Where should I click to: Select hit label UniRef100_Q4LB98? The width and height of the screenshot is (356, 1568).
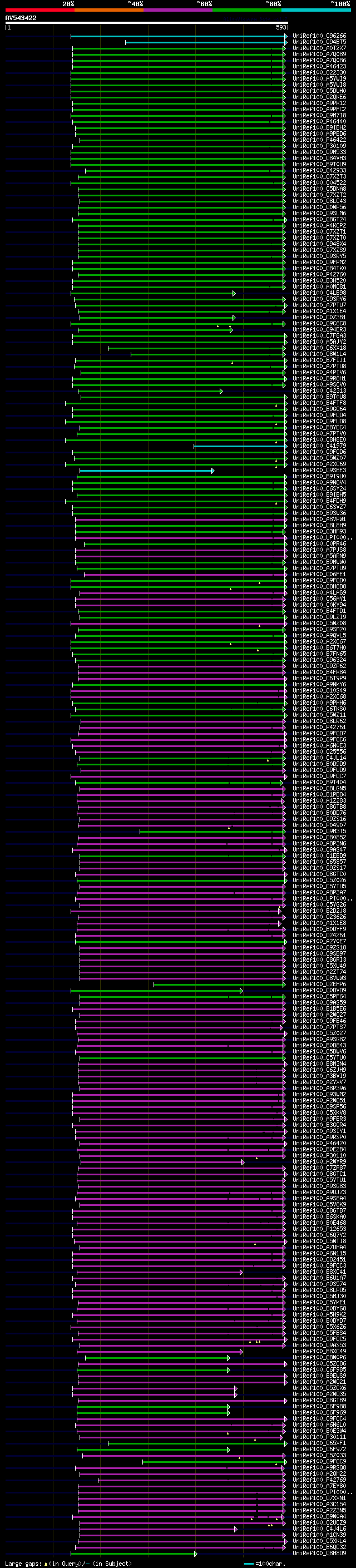[x=319, y=293]
